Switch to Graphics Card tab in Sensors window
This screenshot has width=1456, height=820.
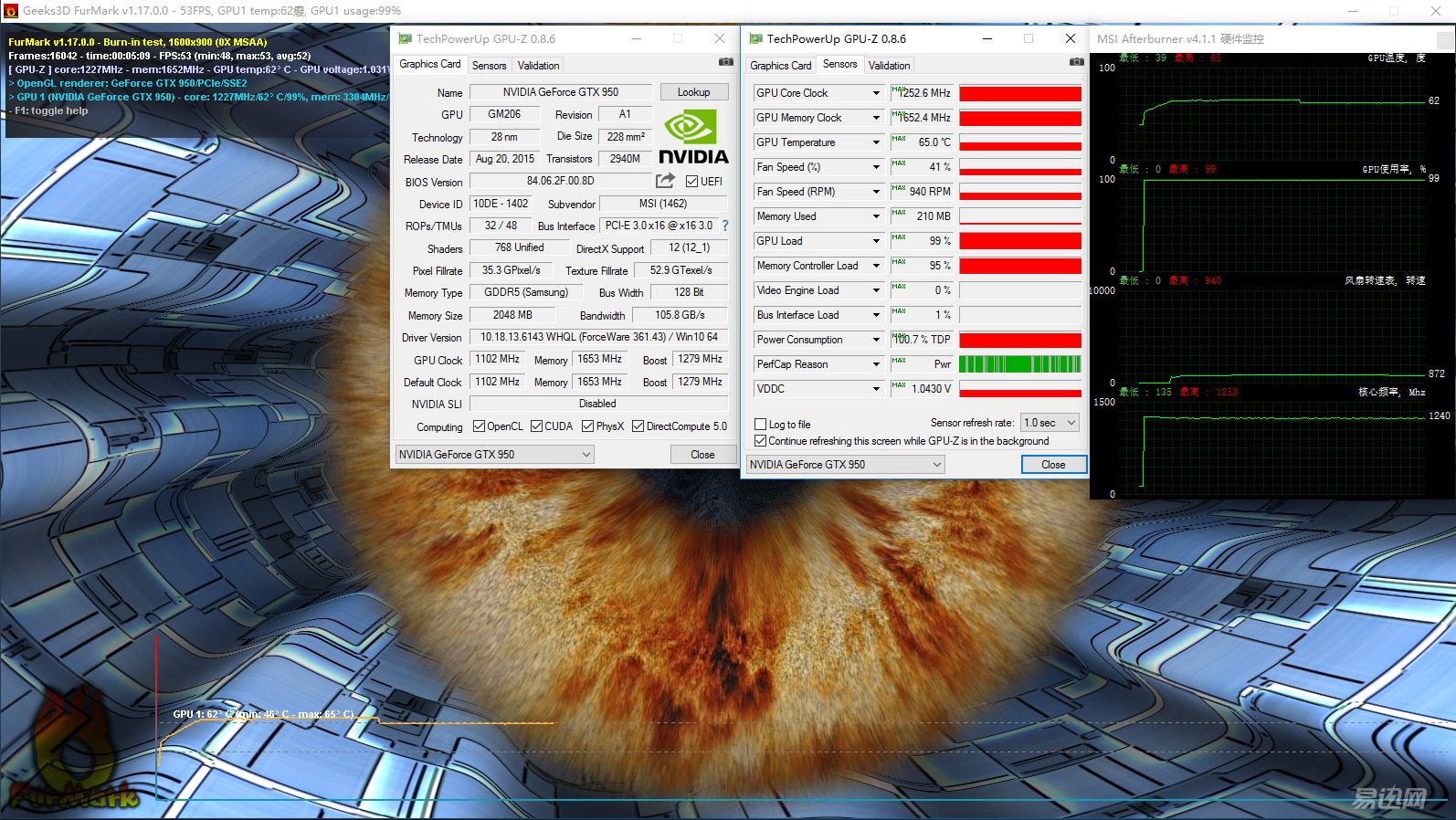780,66
